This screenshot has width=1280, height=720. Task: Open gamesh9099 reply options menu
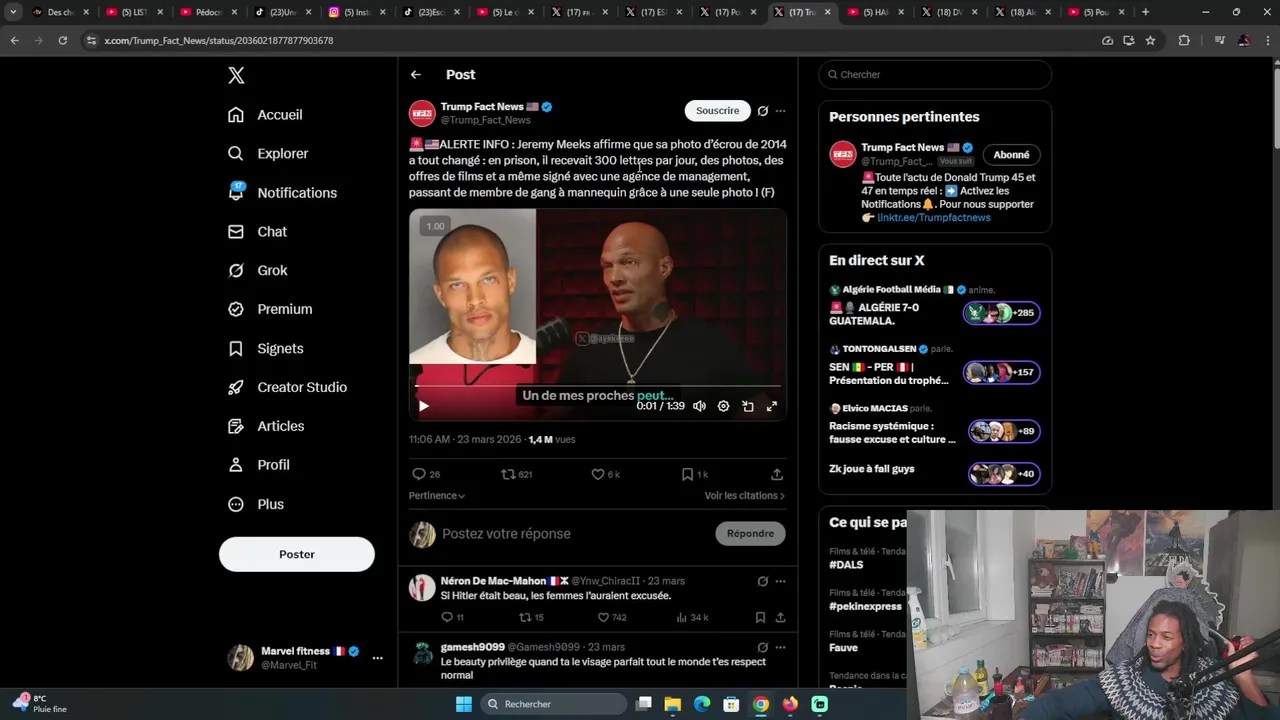point(781,647)
